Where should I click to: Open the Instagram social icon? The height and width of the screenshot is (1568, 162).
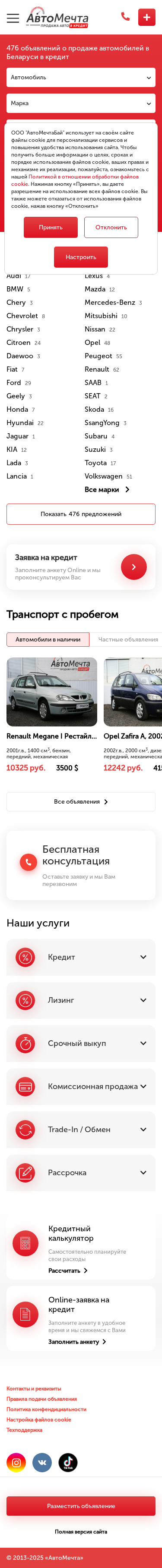[16, 1462]
